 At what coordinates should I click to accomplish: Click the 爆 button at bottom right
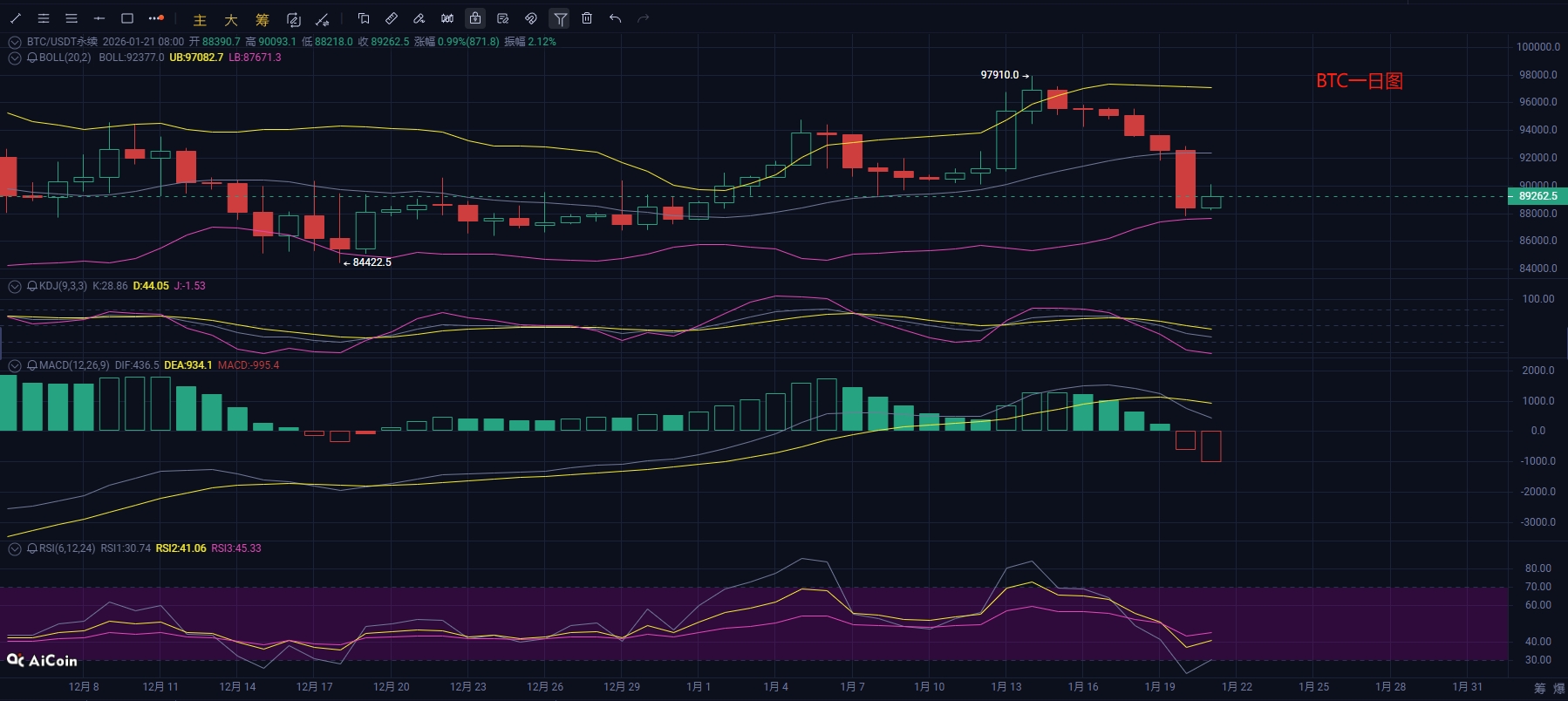[x=1558, y=689]
